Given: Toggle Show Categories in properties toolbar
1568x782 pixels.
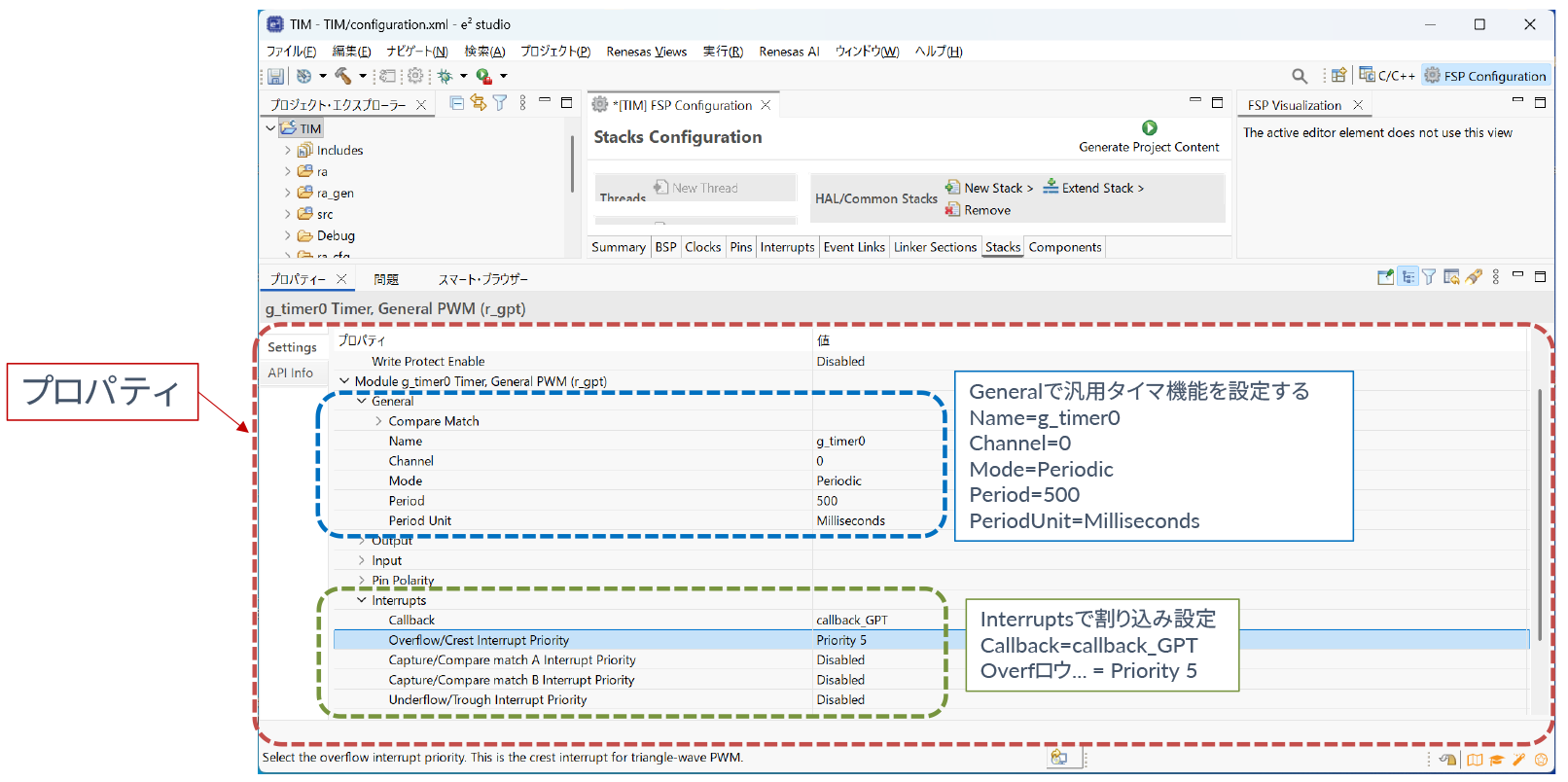Looking at the screenshot, I should pos(1408,277).
